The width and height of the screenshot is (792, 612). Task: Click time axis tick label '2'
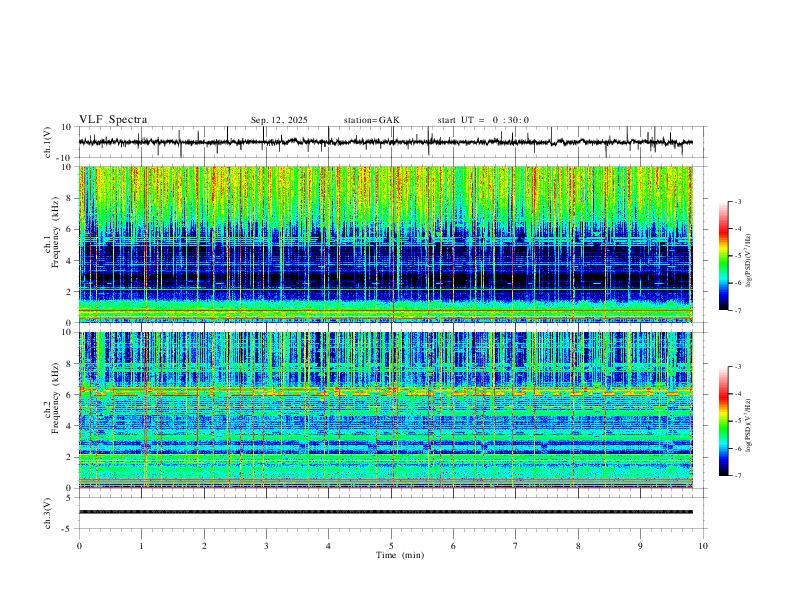click(x=204, y=546)
